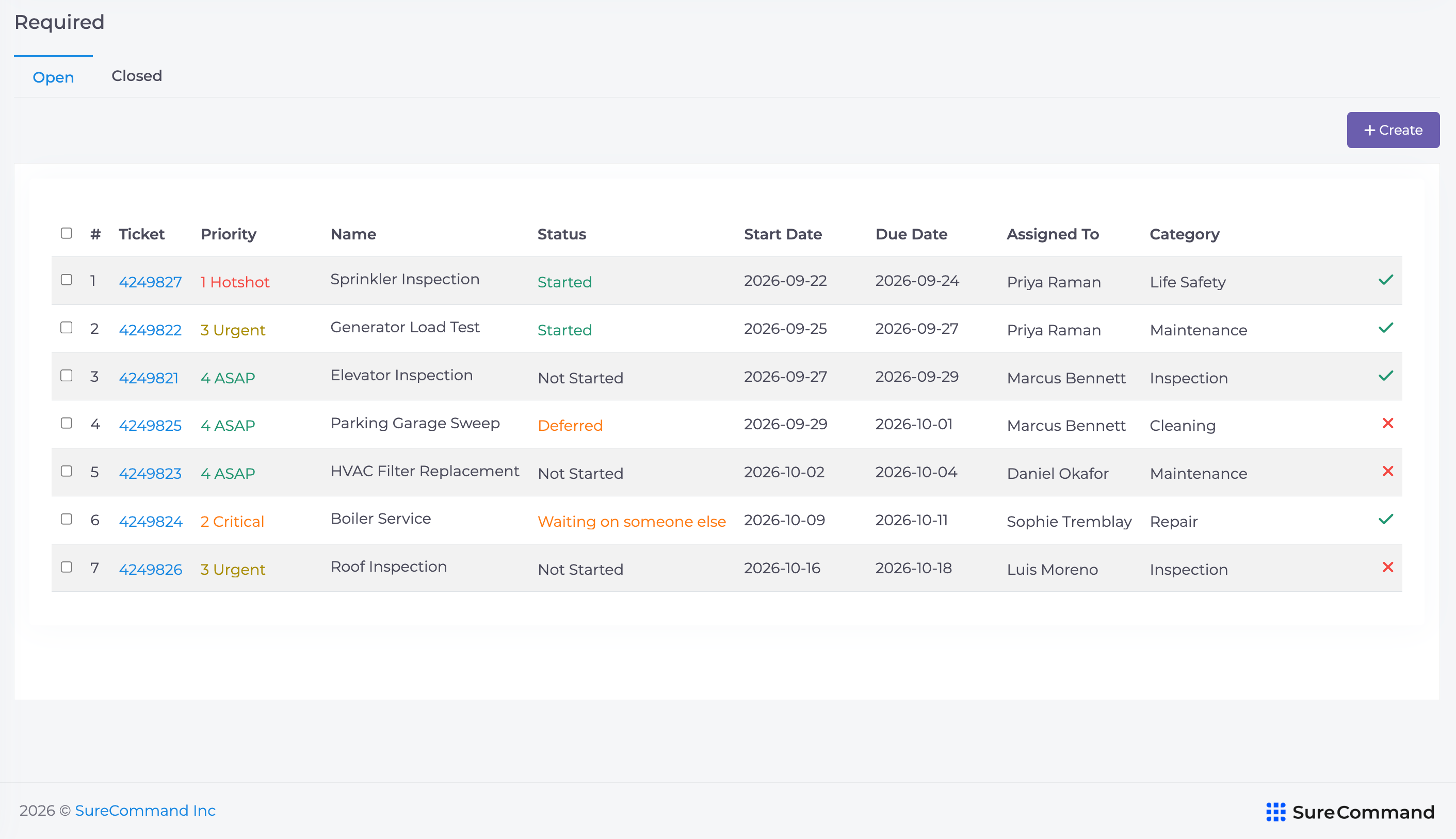The image size is (1456, 839).
Task: Click the red X on Parking Garage Sweep row
Action: coord(1387,424)
